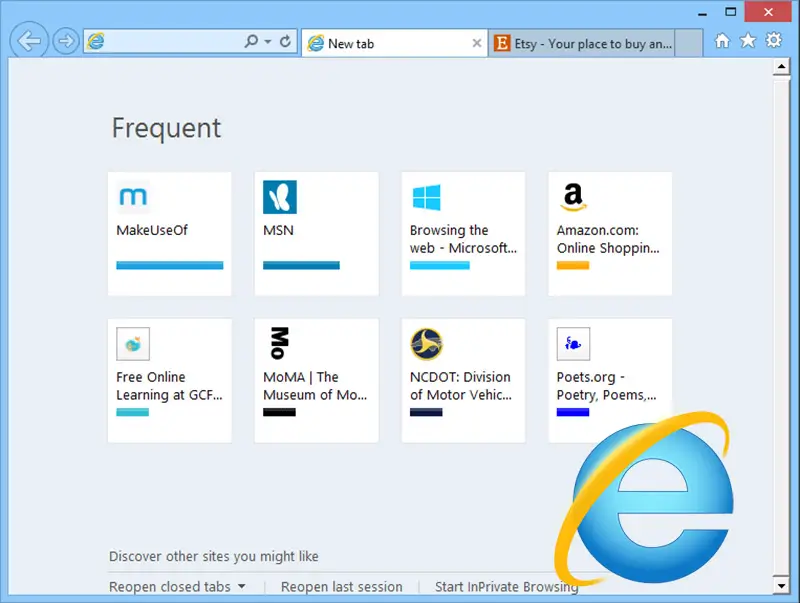Open the Home page icon
Viewport: 800px width, 603px height.
722,40
